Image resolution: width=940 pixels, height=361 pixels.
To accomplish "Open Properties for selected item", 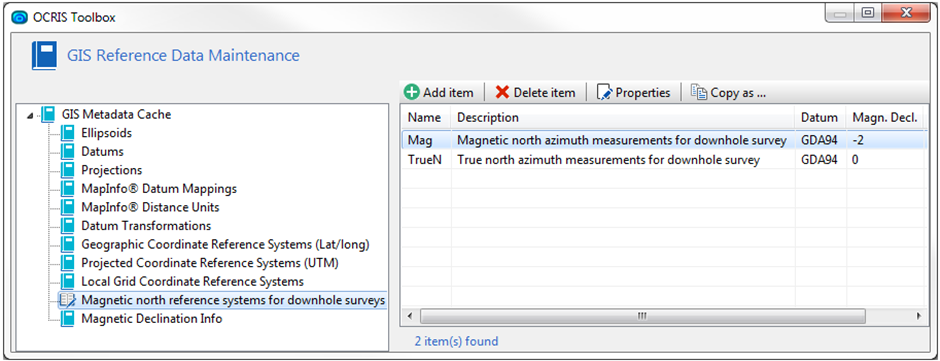I will 633,92.
